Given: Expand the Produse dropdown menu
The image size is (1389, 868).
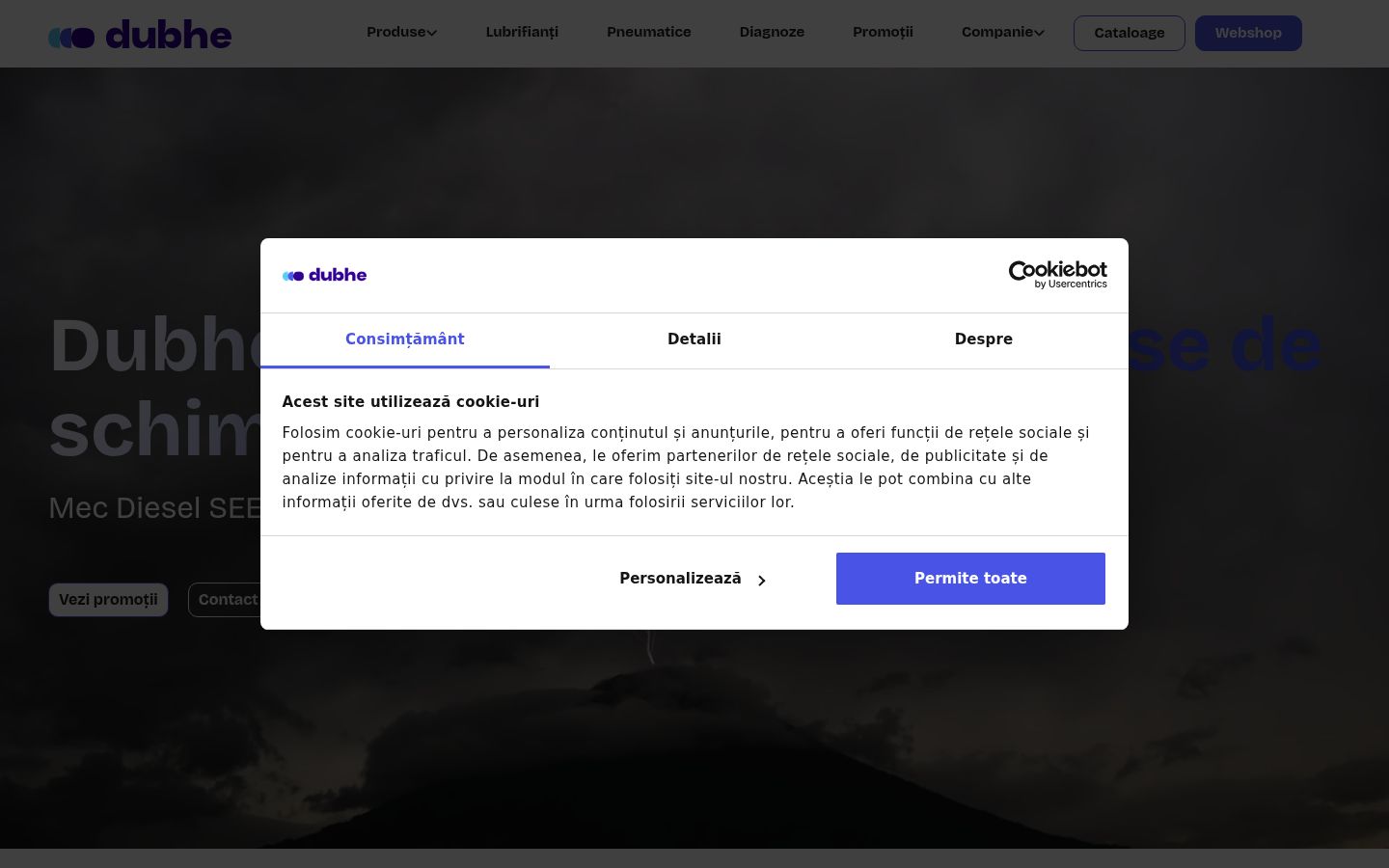Looking at the screenshot, I should pos(401,32).
